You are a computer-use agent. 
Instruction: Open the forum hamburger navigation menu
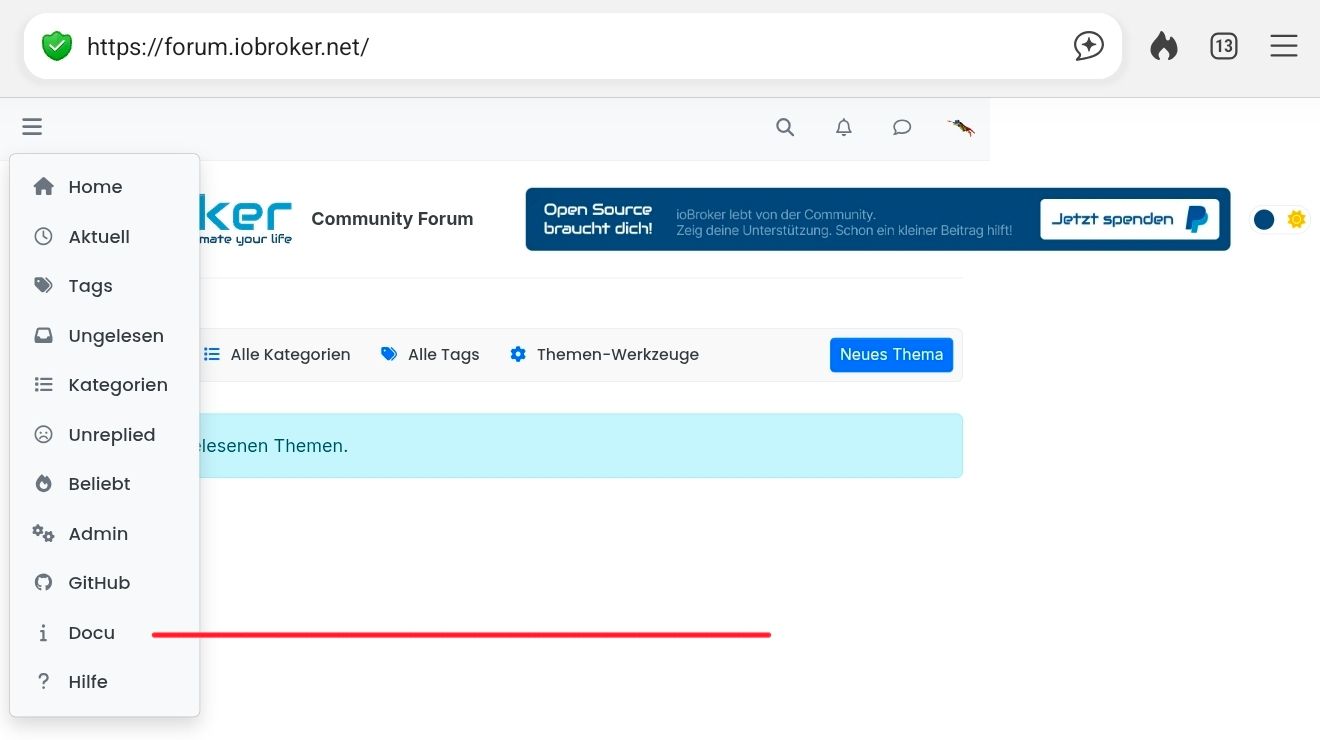click(x=32, y=127)
